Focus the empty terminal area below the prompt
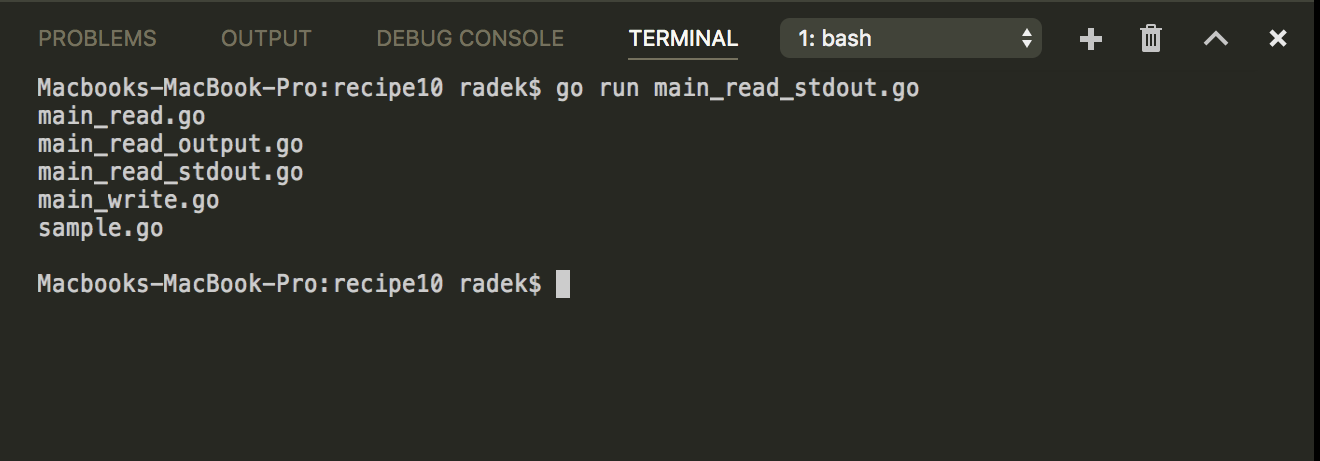The width and height of the screenshot is (1320, 461). [660, 380]
